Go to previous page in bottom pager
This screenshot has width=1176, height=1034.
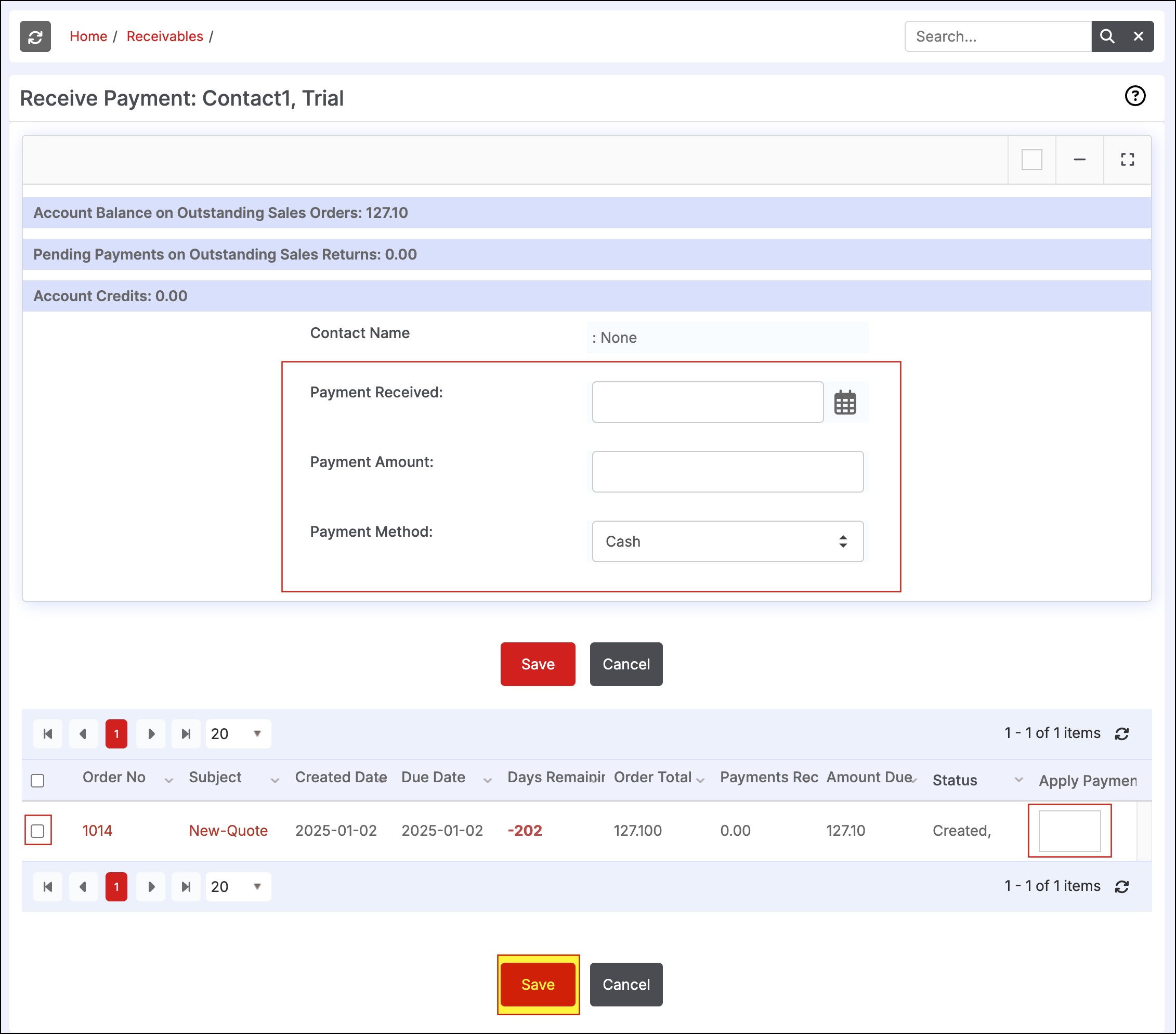tap(83, 887)
